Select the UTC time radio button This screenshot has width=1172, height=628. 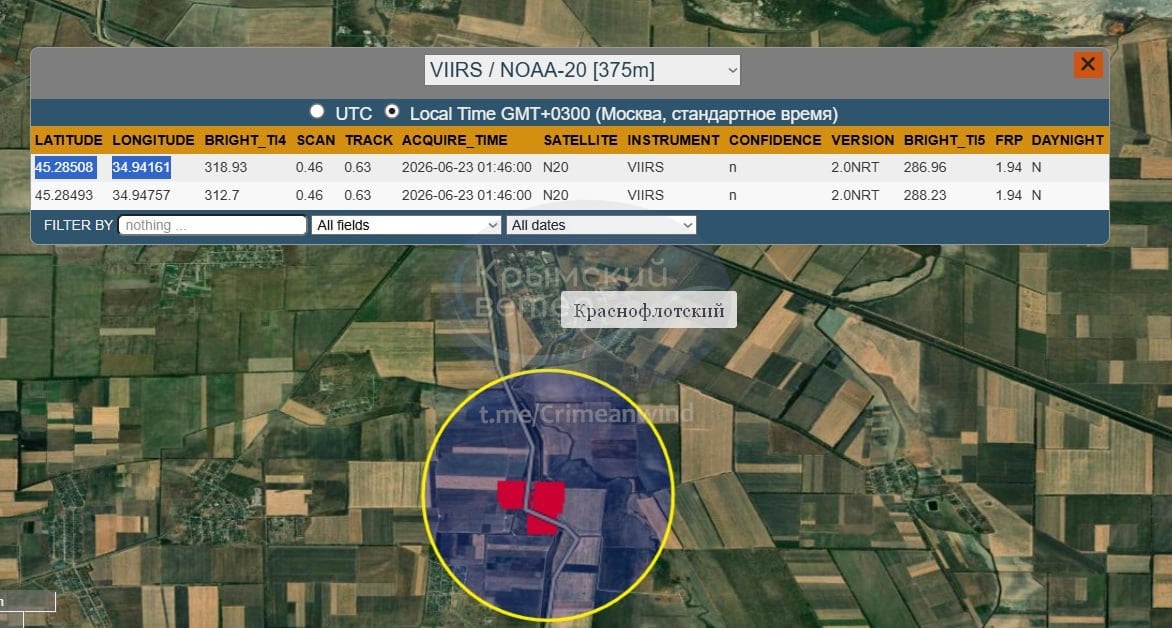[317, 111]
